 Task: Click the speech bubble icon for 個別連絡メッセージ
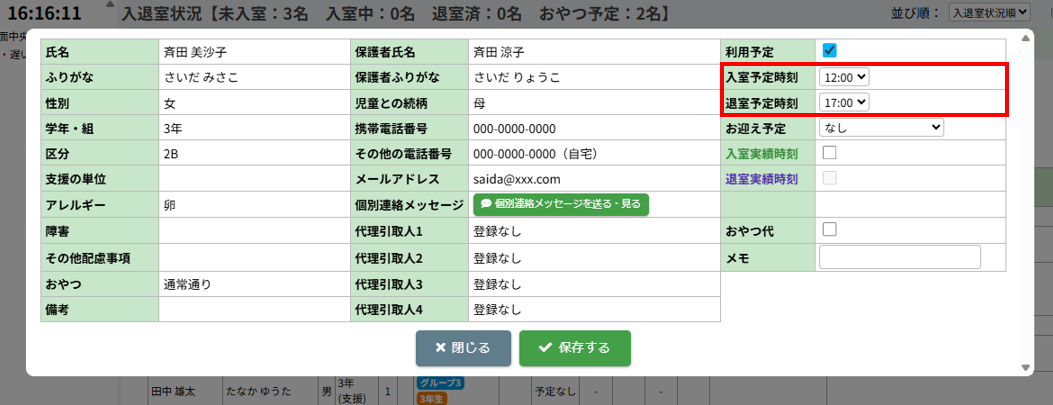coord(486,204)
